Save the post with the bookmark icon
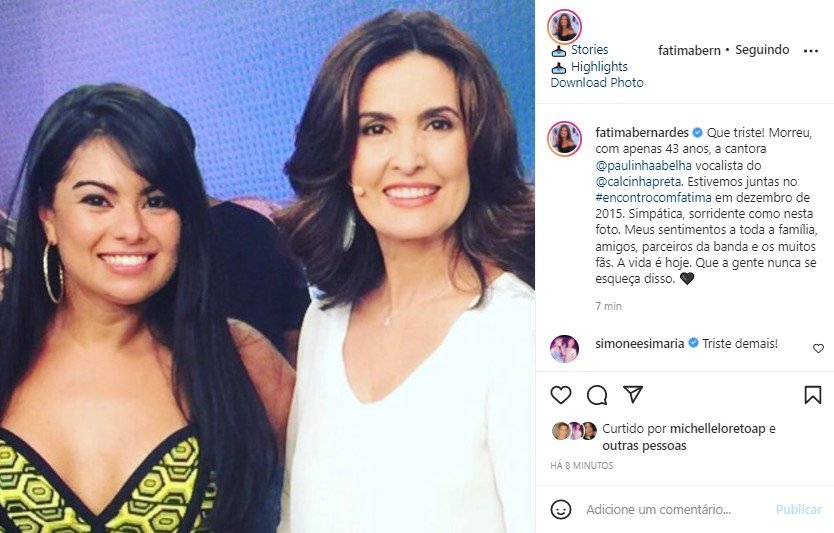The width and height of the screenshot is (834, 533). pos(813,395)
